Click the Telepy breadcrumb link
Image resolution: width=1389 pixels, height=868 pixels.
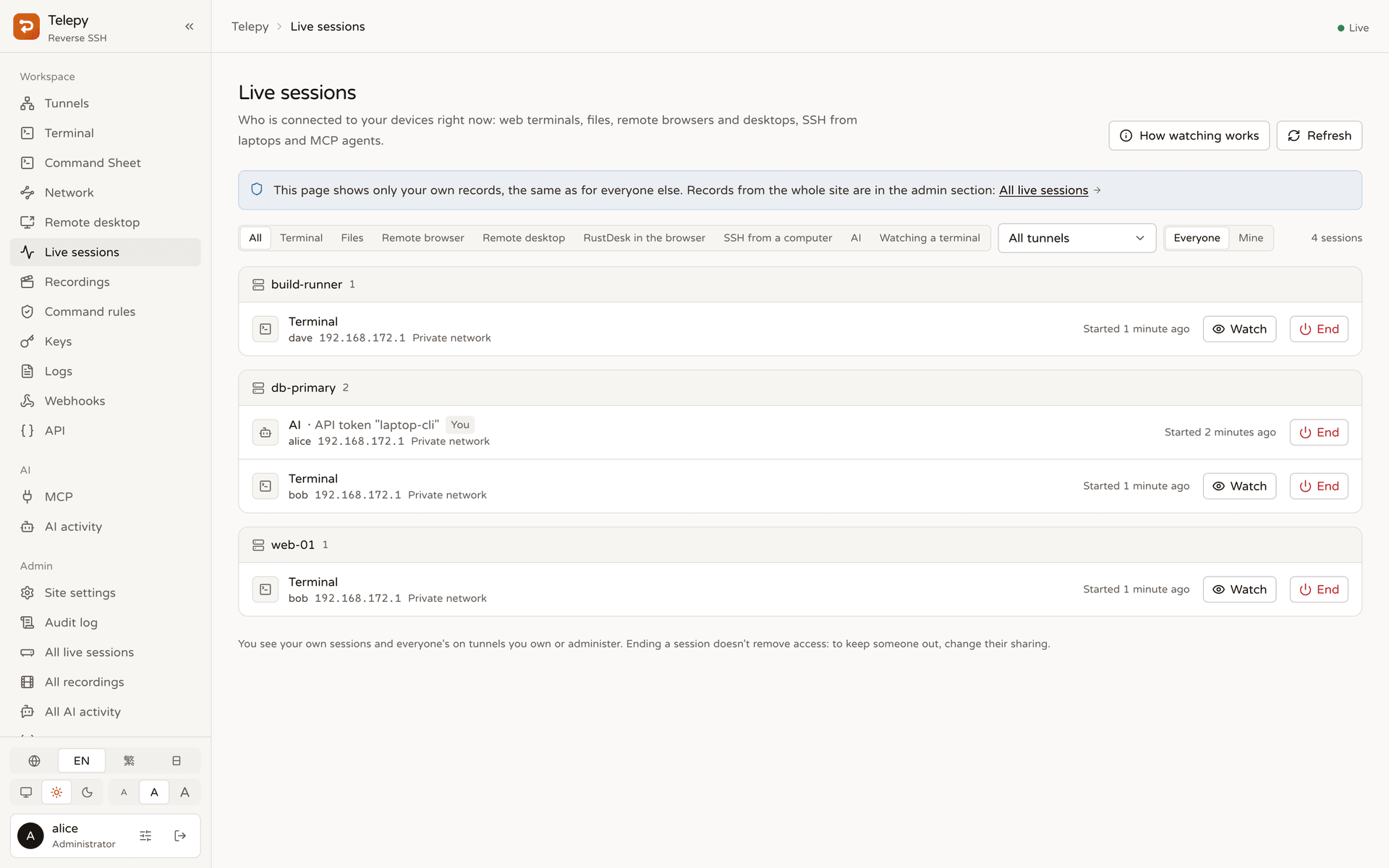tap(250, 27)
